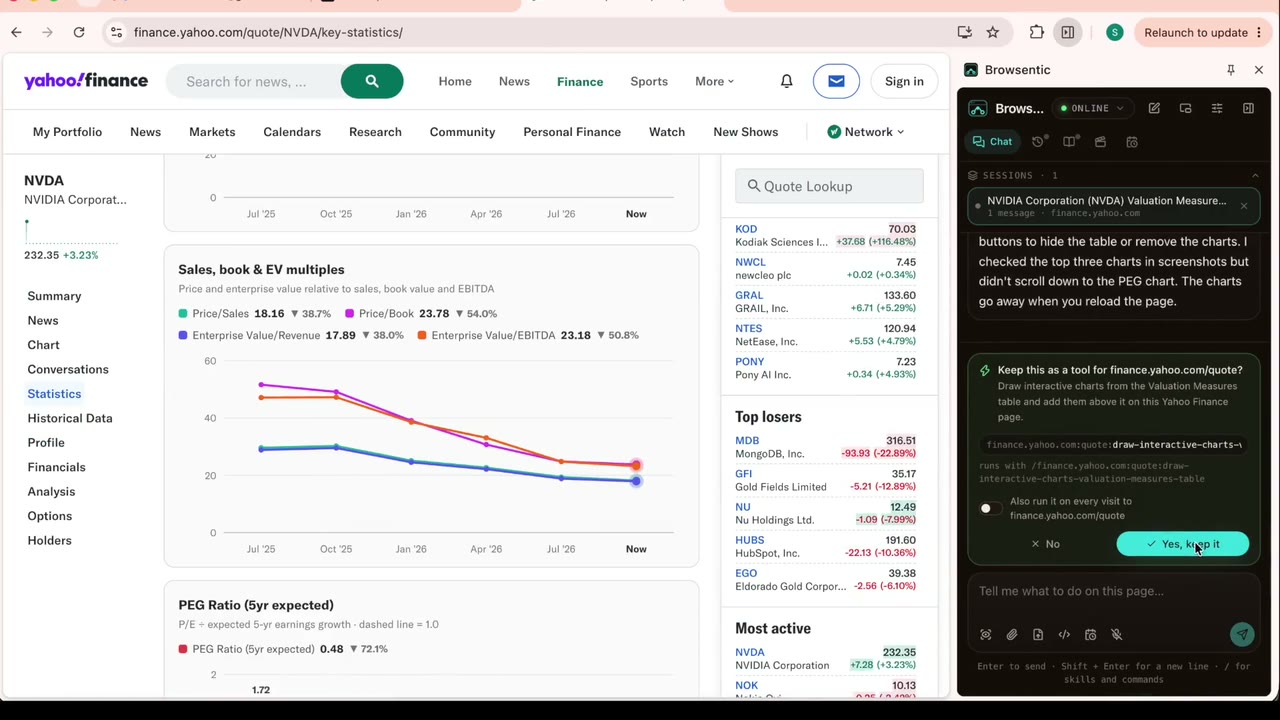This screenshot has width=1280, height=720.
Task: Click the Chrome profile avatar S
Action: pos(1114,32)
